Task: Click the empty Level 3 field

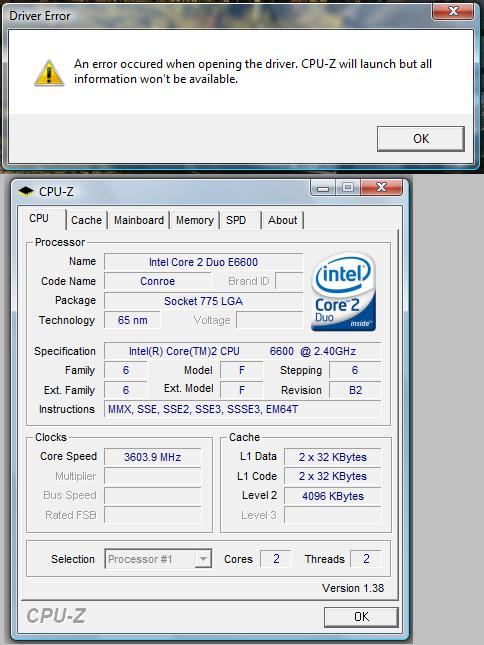Action: click(x=333, y=515)
